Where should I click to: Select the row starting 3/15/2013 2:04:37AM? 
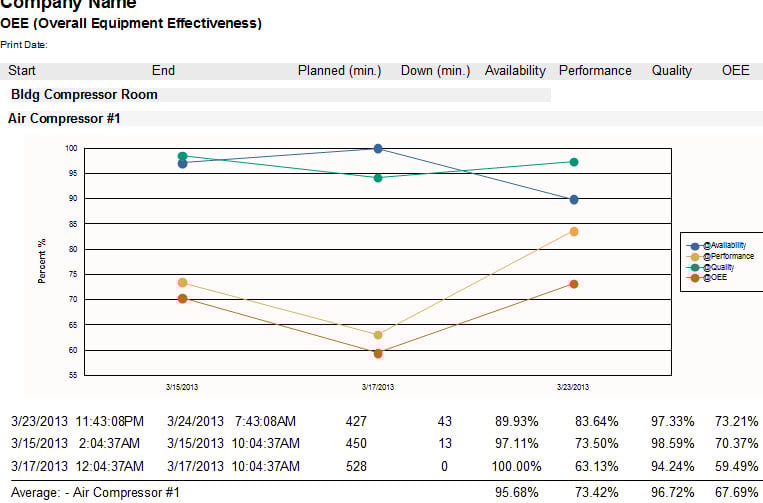pos(384,444)
